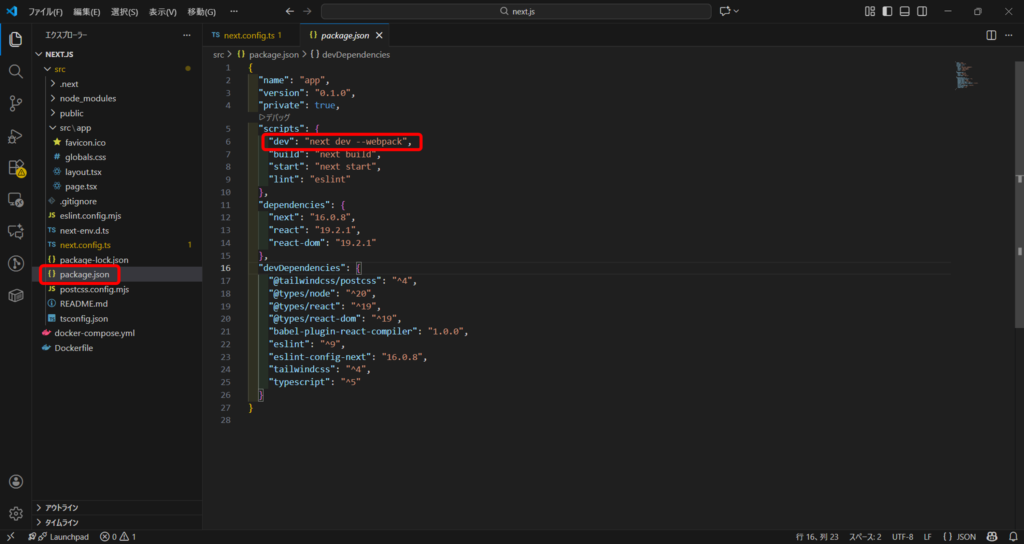Image resolution: width=1024 pixels, height=544 pixels.
Task: Click the Manage gear icon
Action: click(x=15, y=514)
